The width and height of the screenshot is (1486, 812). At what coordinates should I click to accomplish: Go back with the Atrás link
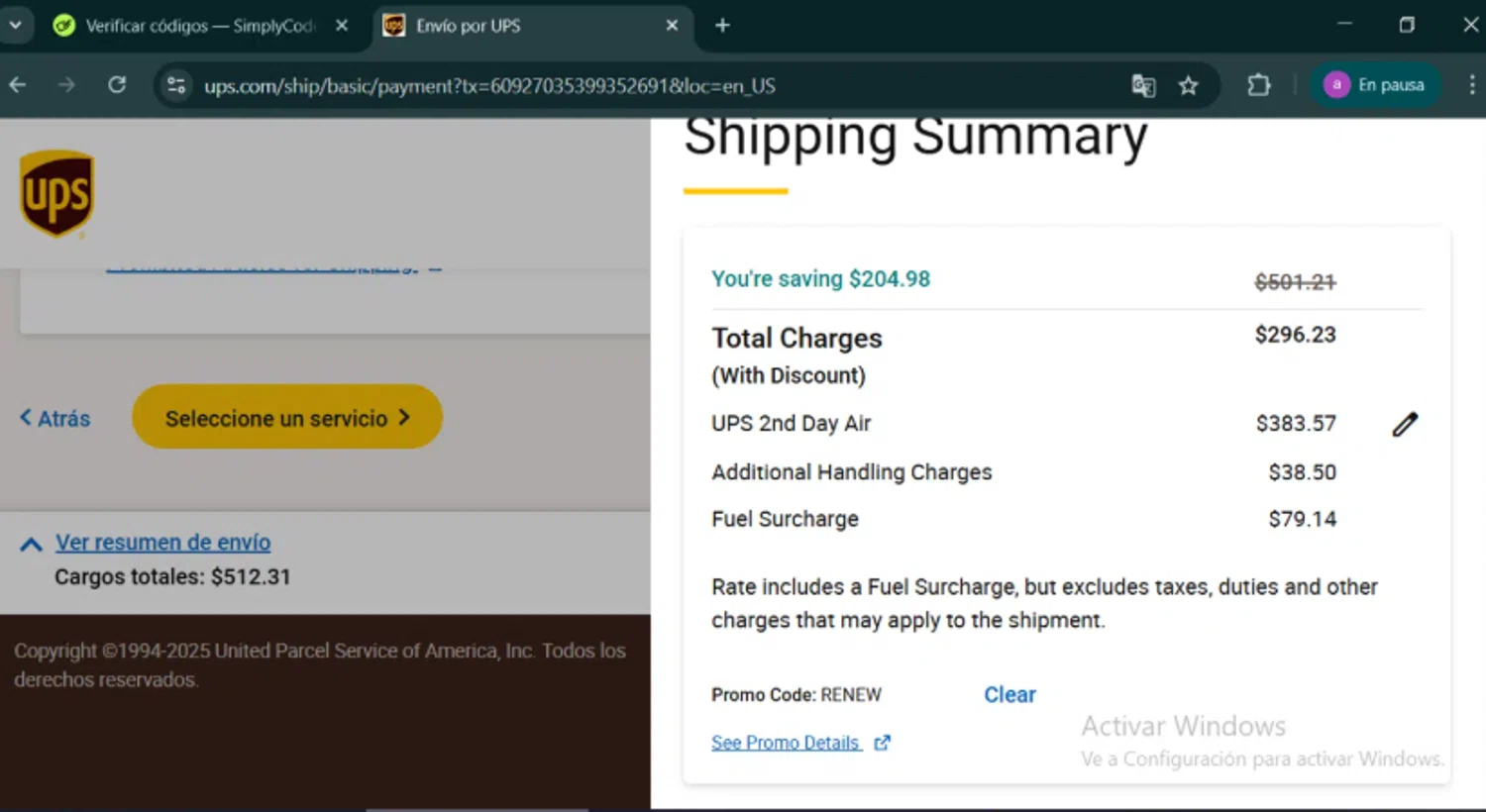[55, 419]
